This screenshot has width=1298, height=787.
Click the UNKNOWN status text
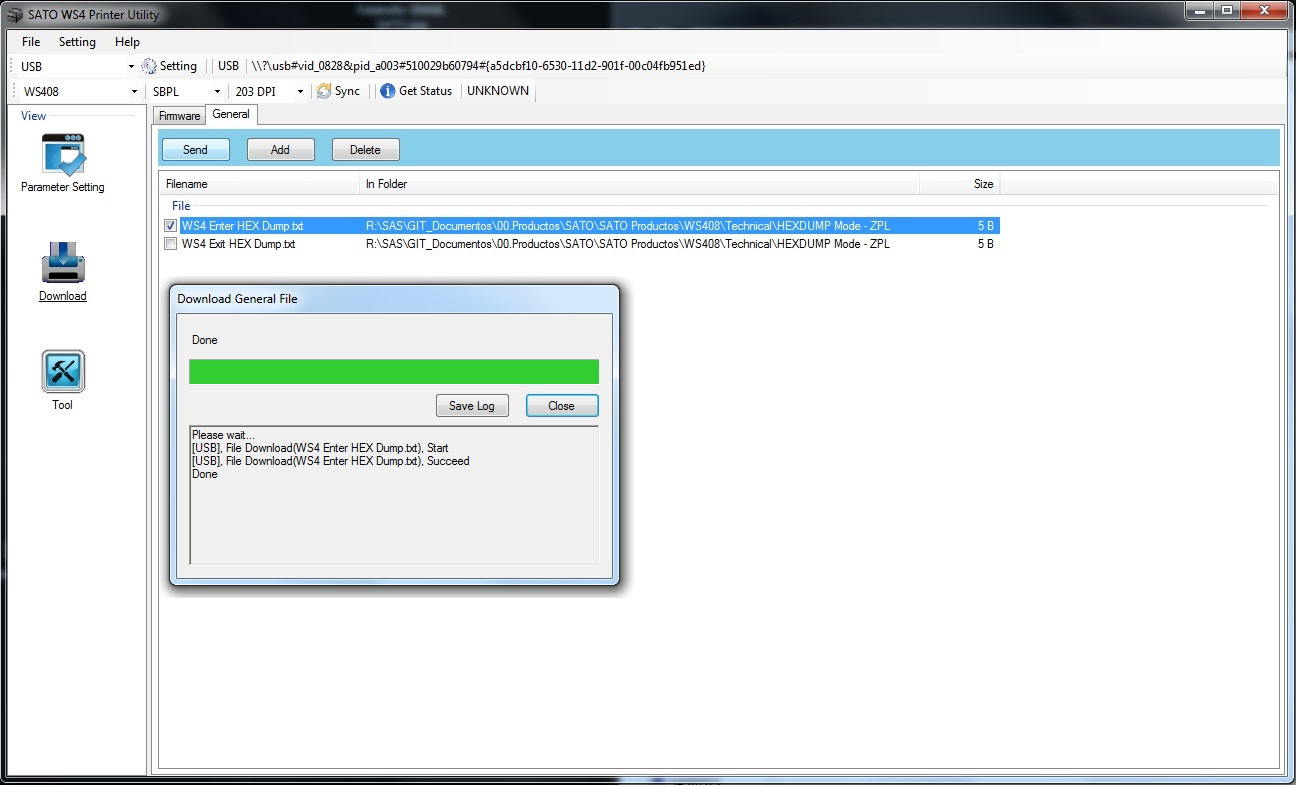(x=498, y=91)
